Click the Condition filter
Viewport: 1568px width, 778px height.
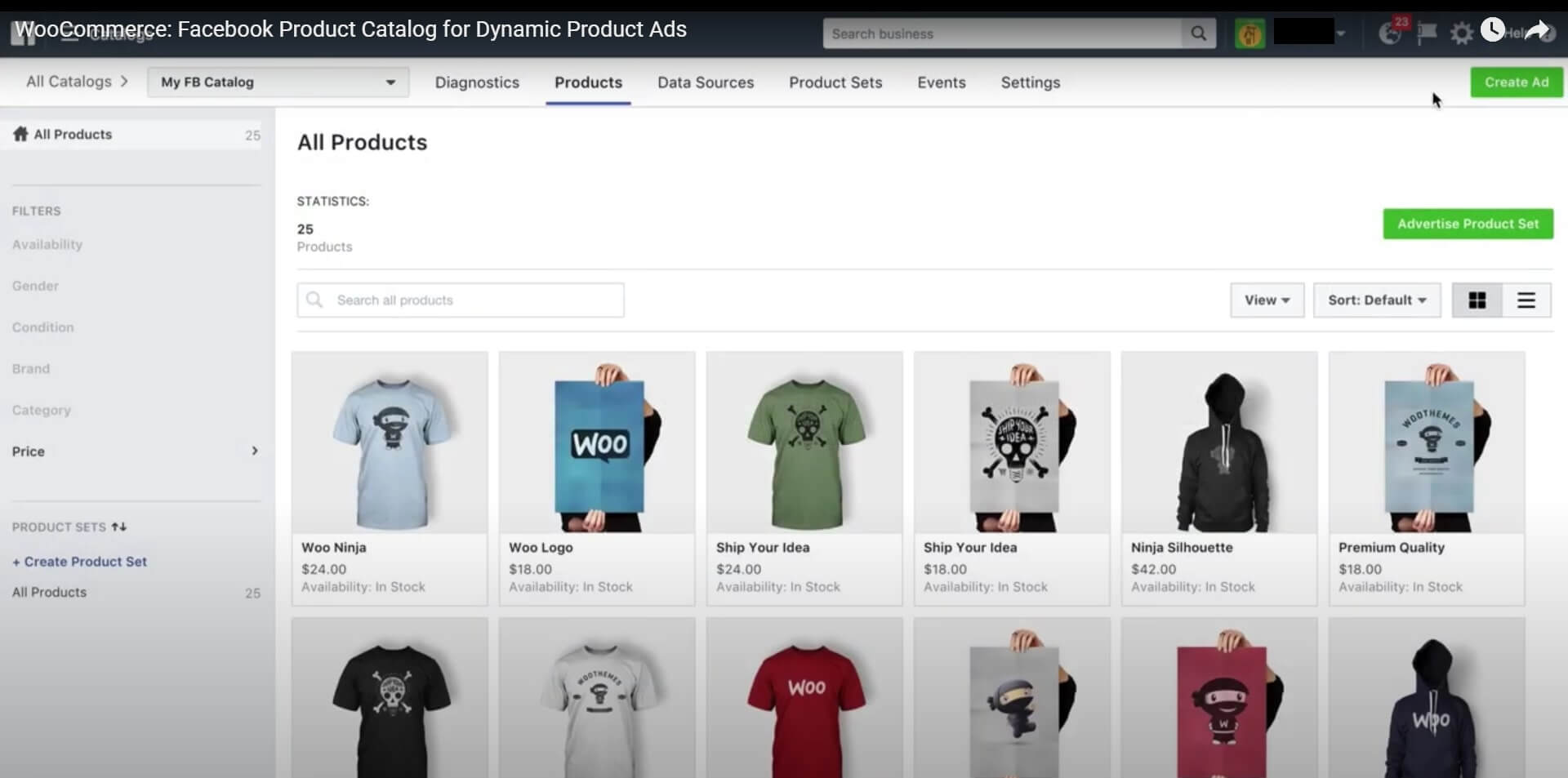coord(42,327)
